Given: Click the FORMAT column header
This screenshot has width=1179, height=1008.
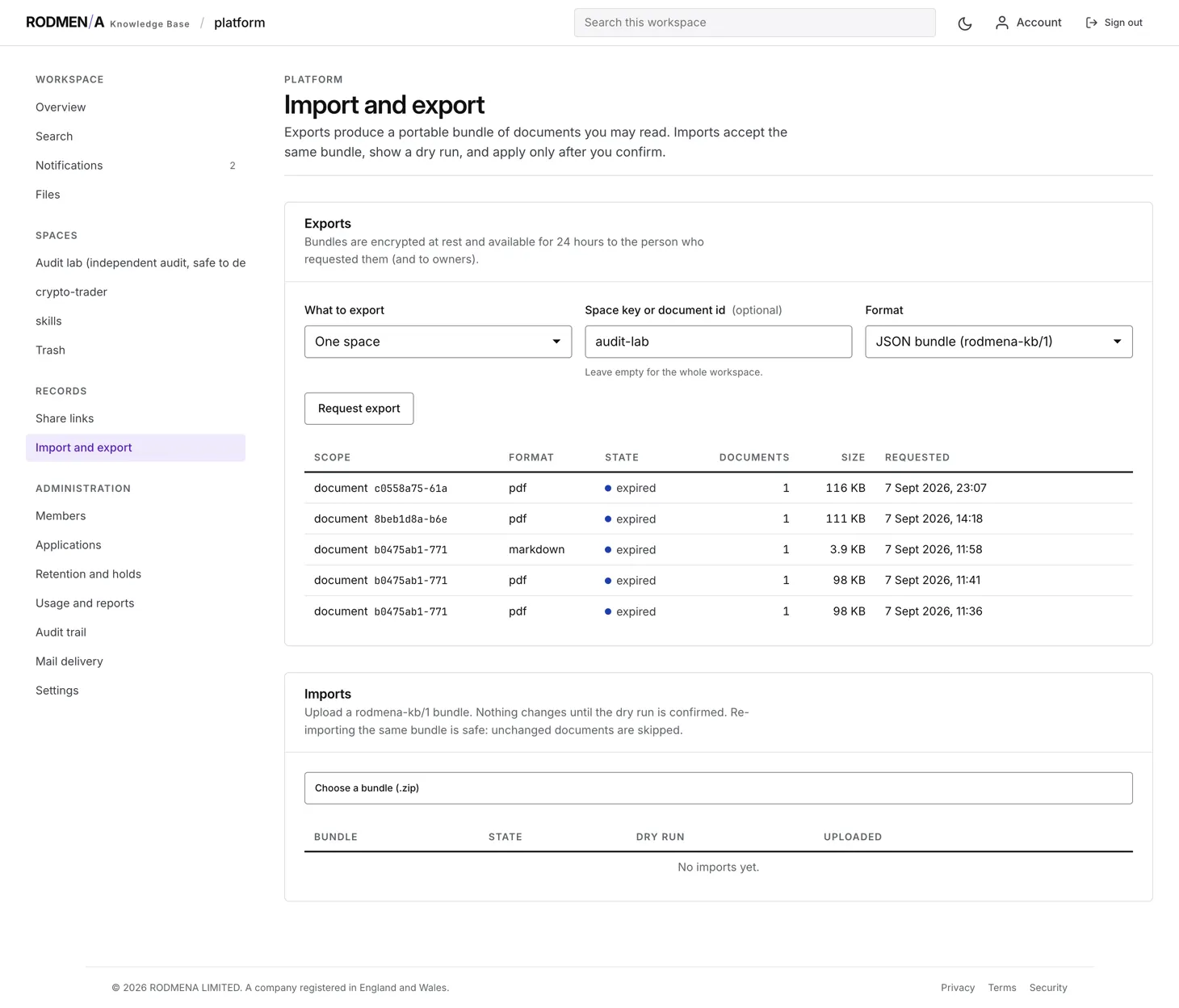Looking at the screenshot, I should (531, 457).
